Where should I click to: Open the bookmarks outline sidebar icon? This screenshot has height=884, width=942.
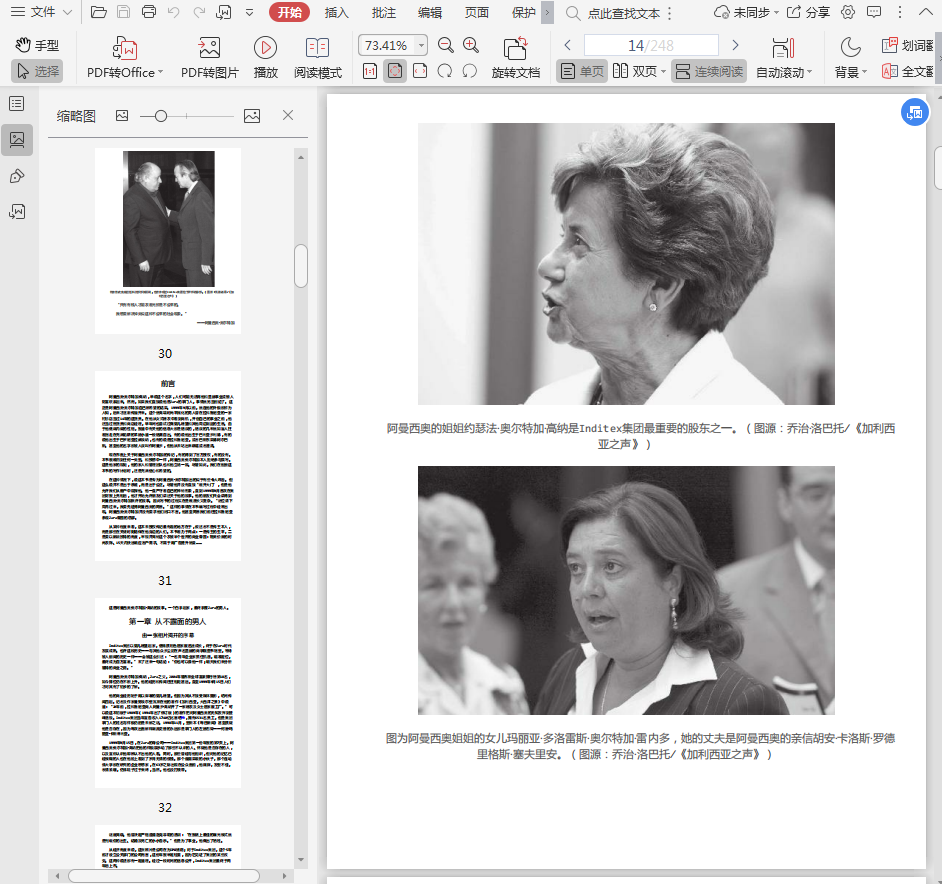pyautogui.click(x=17, y=103)
